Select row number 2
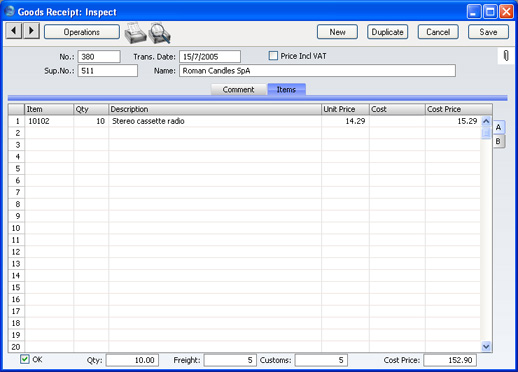 17,133
